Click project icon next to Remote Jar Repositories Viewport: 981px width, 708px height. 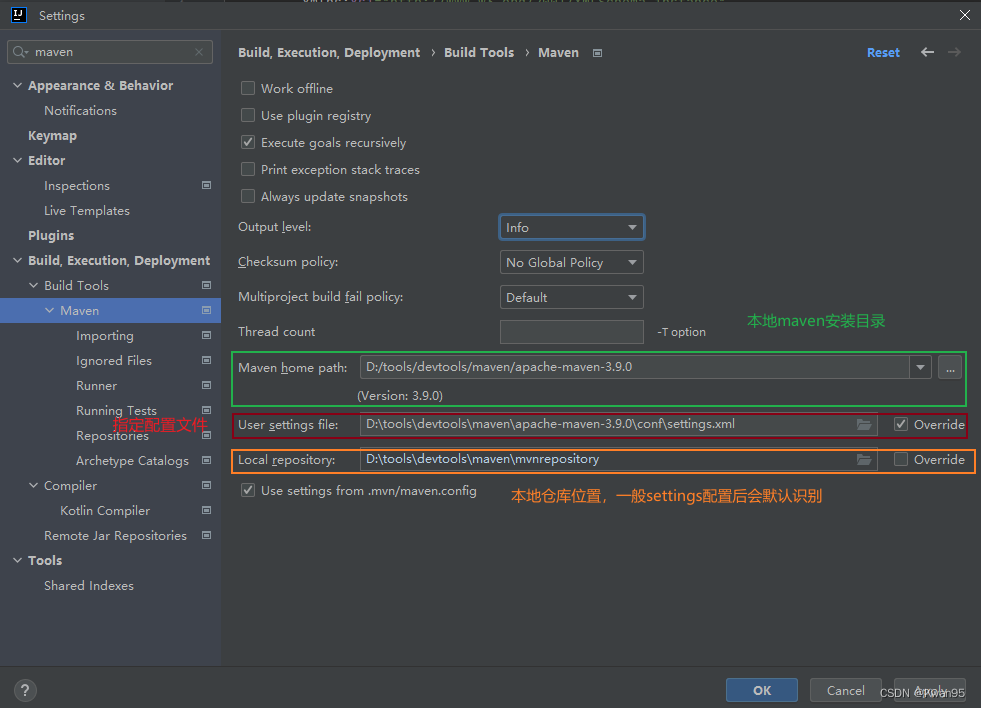(x=206, y=535)
